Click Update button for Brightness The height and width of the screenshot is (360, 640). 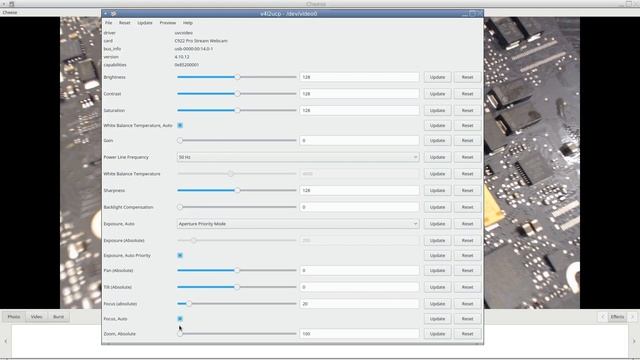437,77
